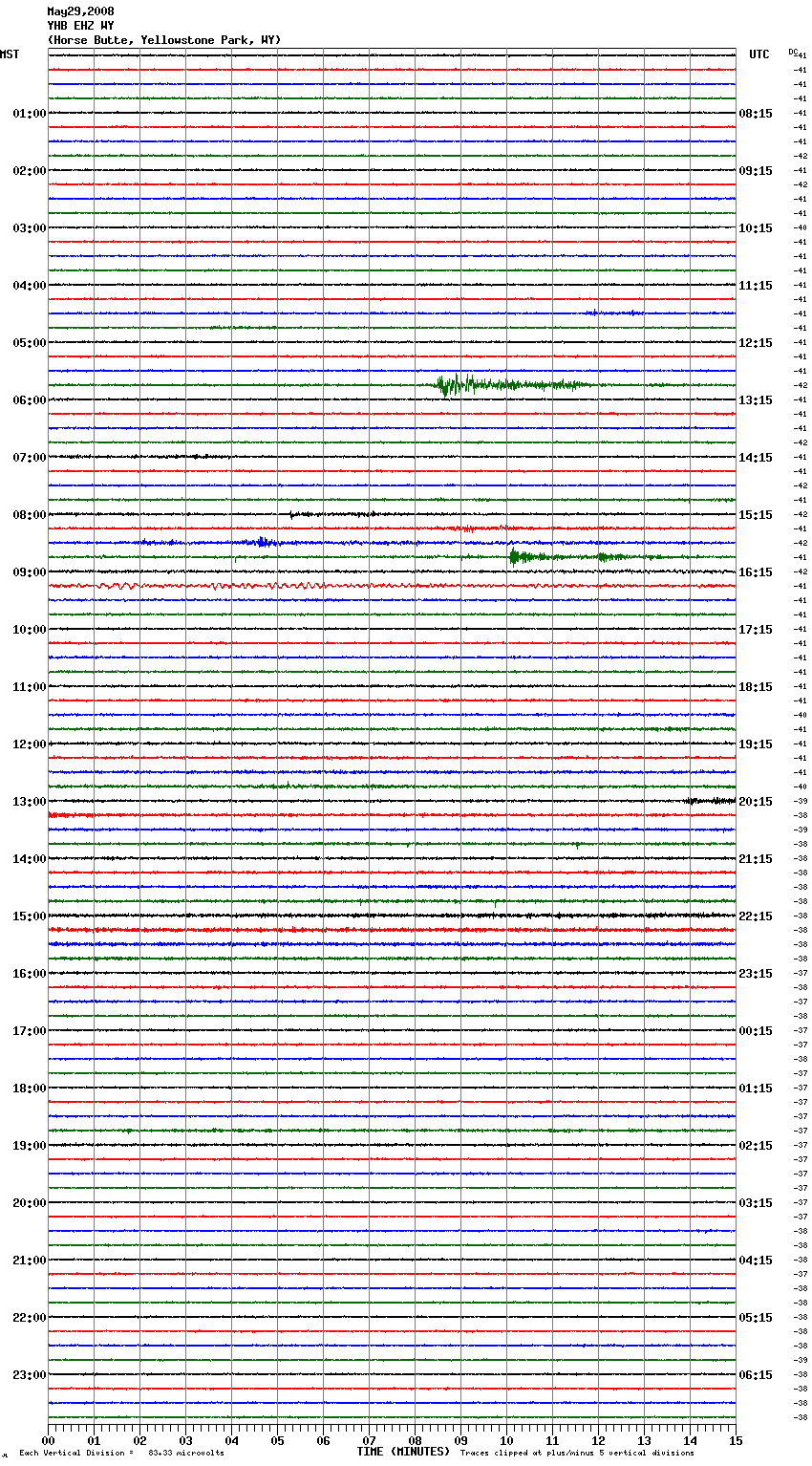The height and width of the screenshot is (1466, 812).
Task: Click the date label May29,2008
Action: [80, 11]
